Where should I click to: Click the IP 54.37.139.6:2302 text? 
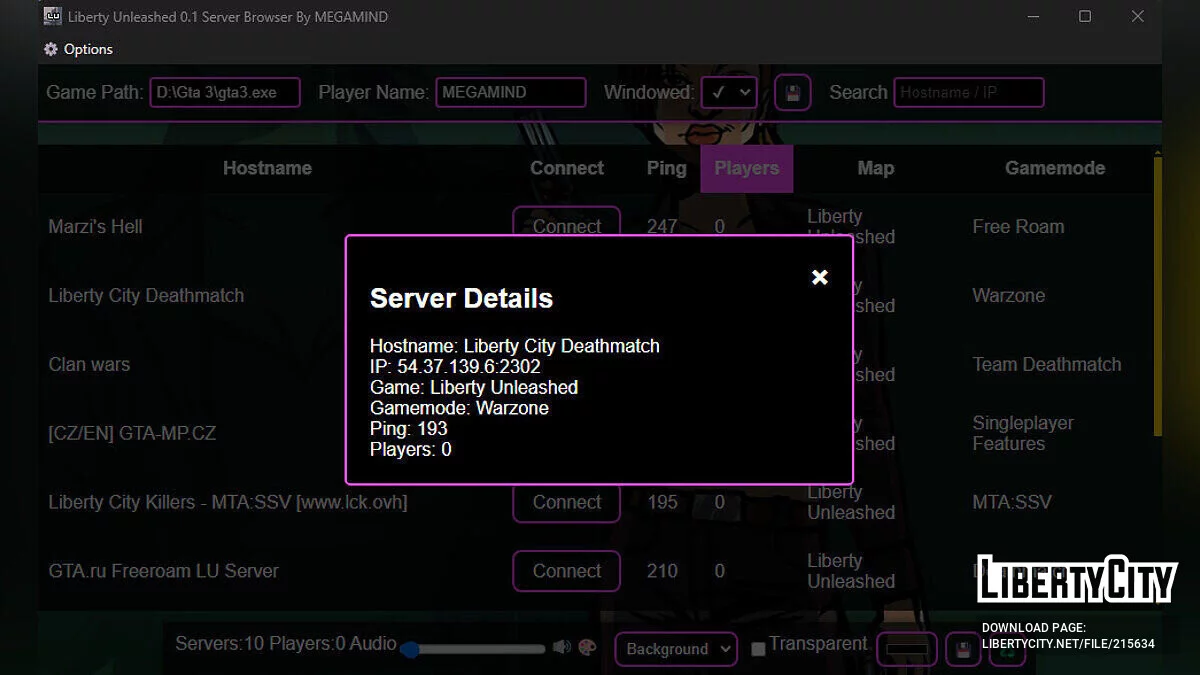coord(455,366)
